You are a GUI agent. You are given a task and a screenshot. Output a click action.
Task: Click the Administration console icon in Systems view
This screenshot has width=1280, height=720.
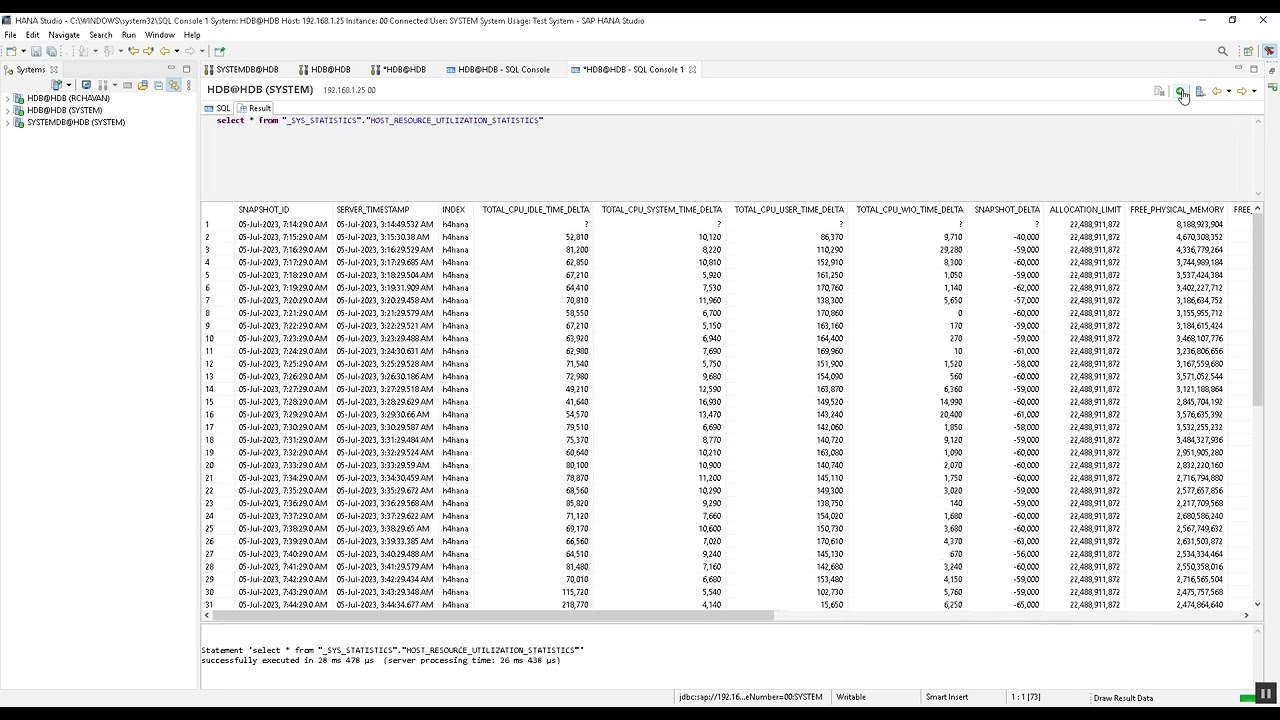click(x=86, y=85)
